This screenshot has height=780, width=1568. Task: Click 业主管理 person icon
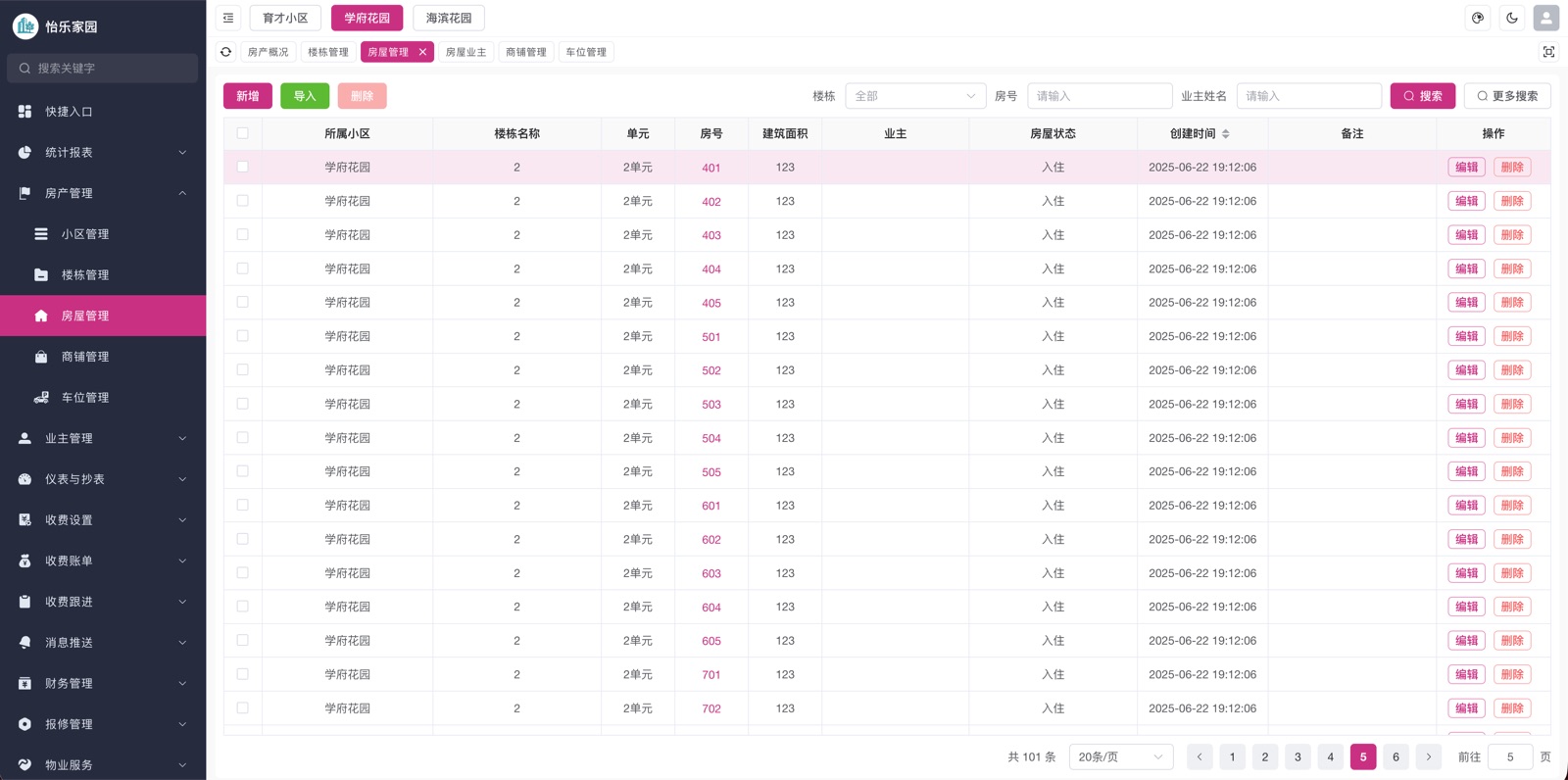point(24,438)
